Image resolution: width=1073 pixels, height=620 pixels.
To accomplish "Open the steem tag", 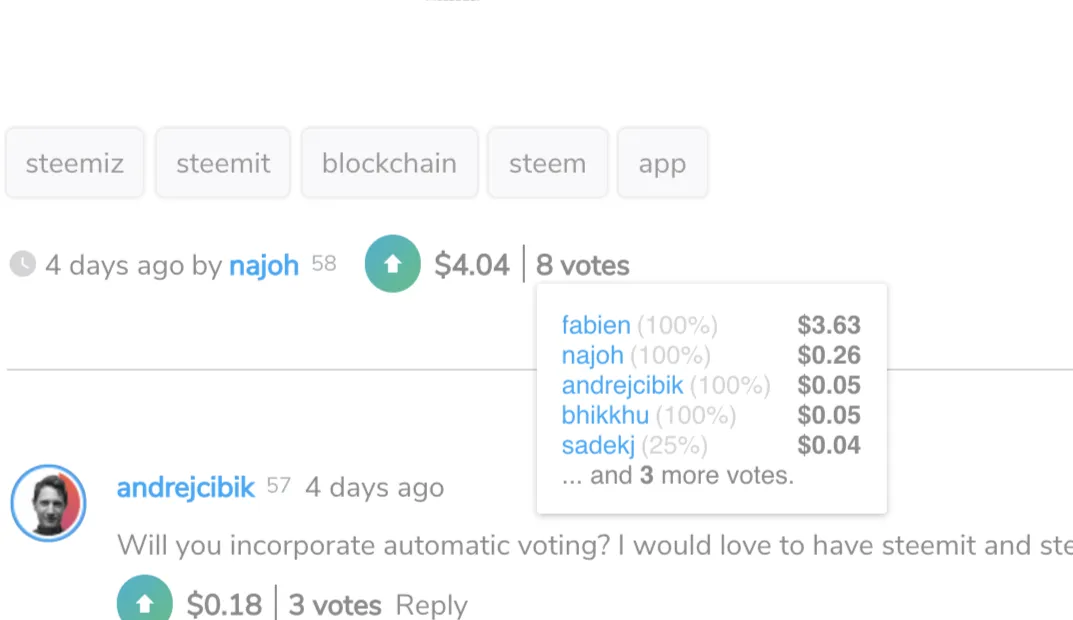I will click(547, 163).
